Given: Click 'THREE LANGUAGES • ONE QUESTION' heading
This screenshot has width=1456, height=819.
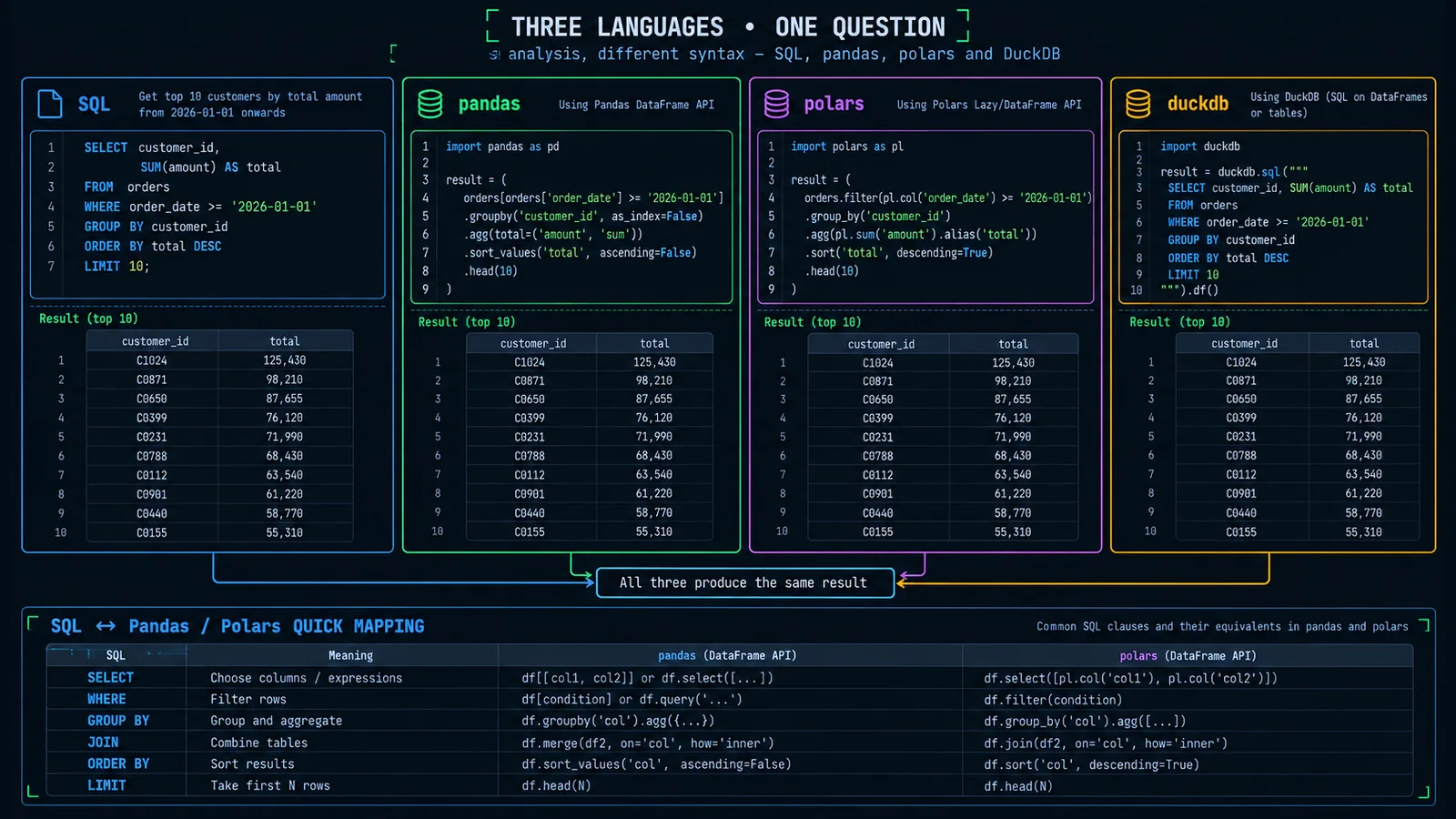Looking at the screenshot, I should pos(728,27).
